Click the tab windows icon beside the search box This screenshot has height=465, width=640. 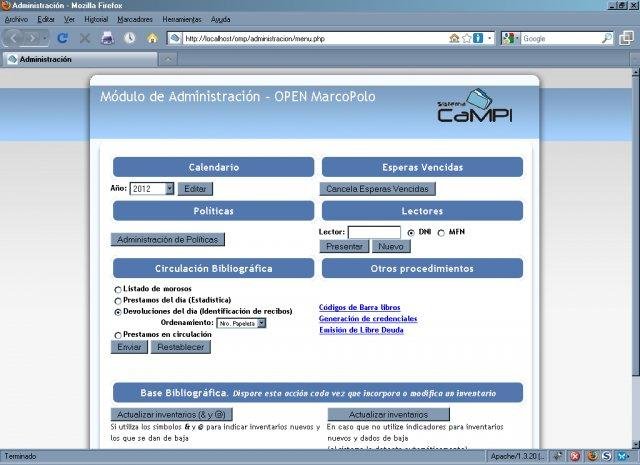click(x=627, y=38)
